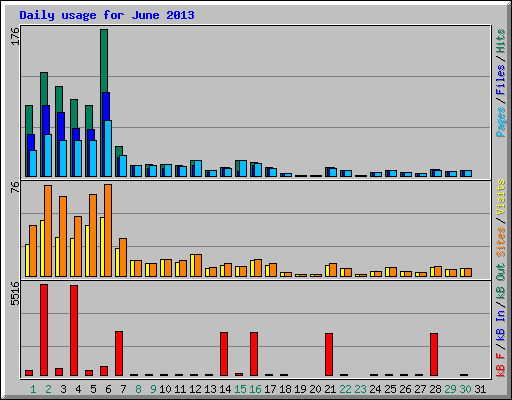Click the red kB F bar for day 2
The image size is (512, 400).
[x=44, y=330]
